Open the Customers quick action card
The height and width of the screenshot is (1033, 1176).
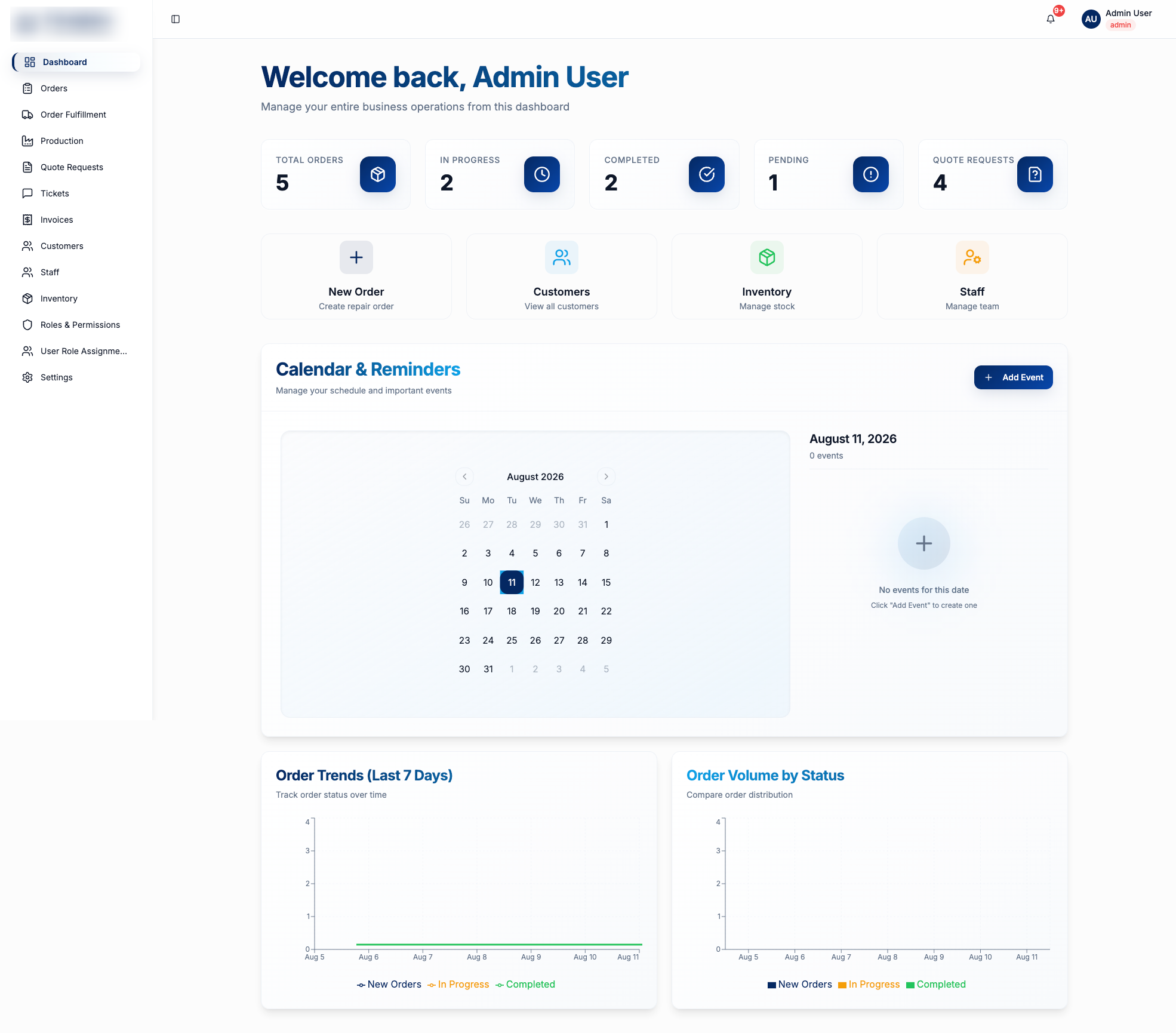[x=562, y=276]
